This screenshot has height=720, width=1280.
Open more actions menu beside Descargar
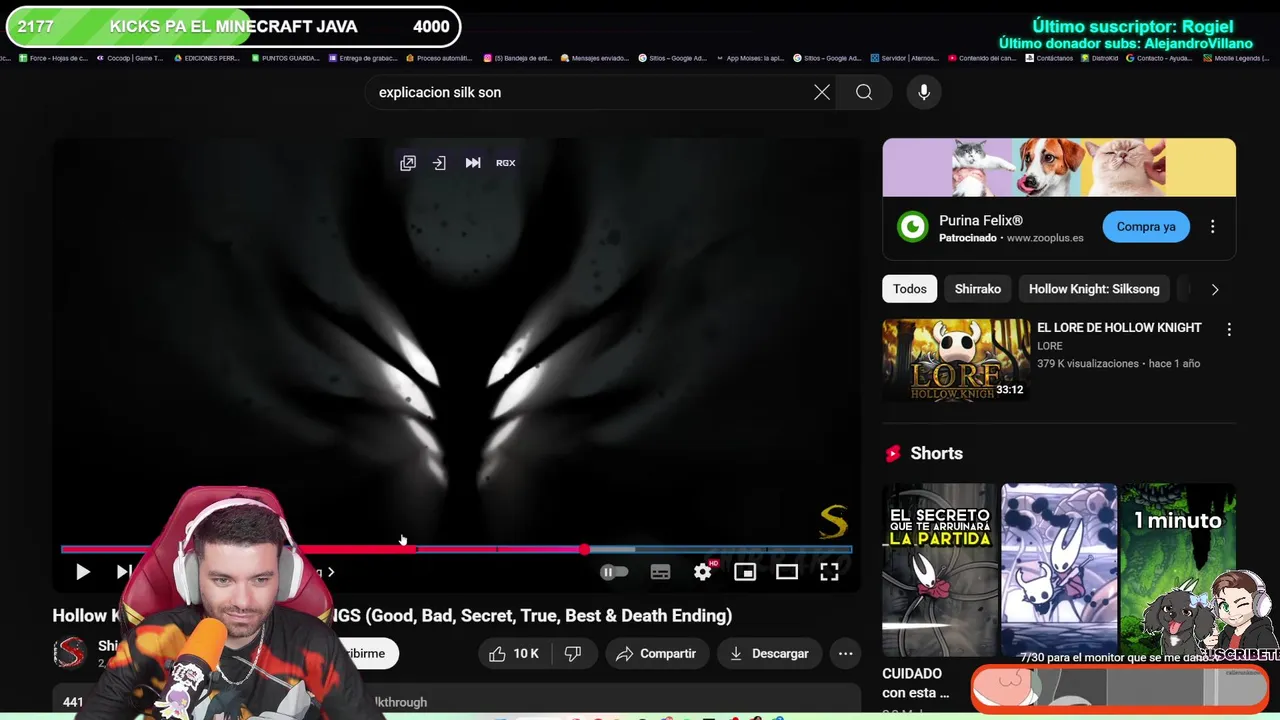(x=845, y=654)
